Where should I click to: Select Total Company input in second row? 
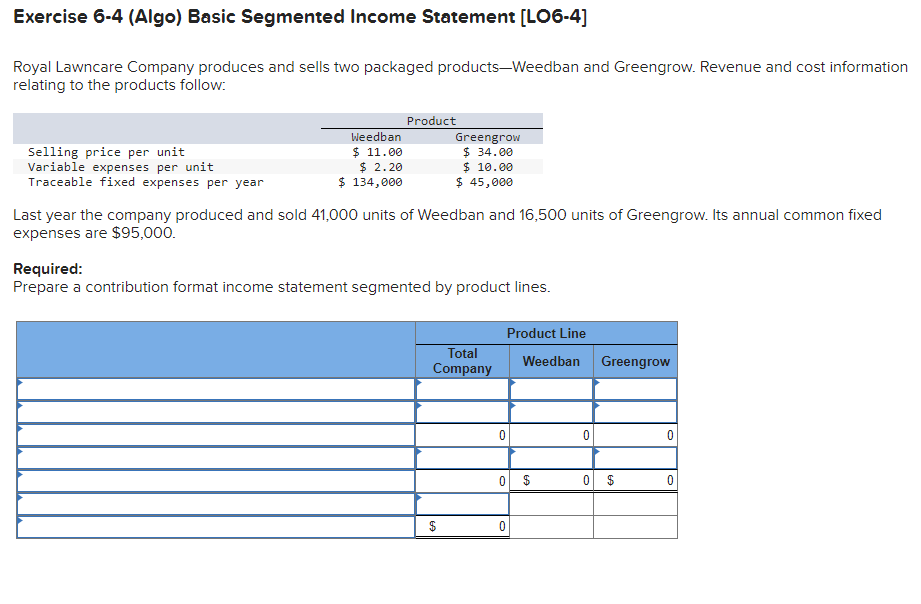(462, 412)
